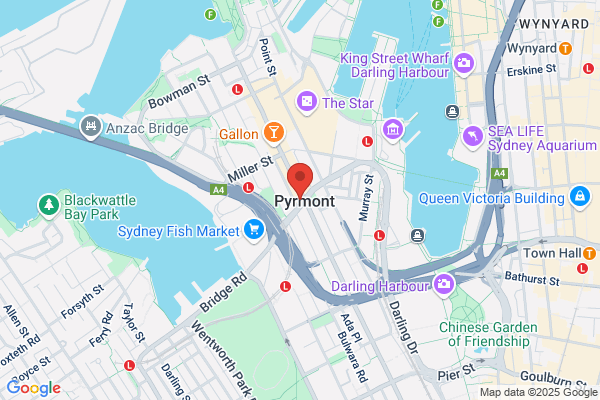Select the Pyrmont place name label
Screen dimensions: 600x400
coord(305,201)
